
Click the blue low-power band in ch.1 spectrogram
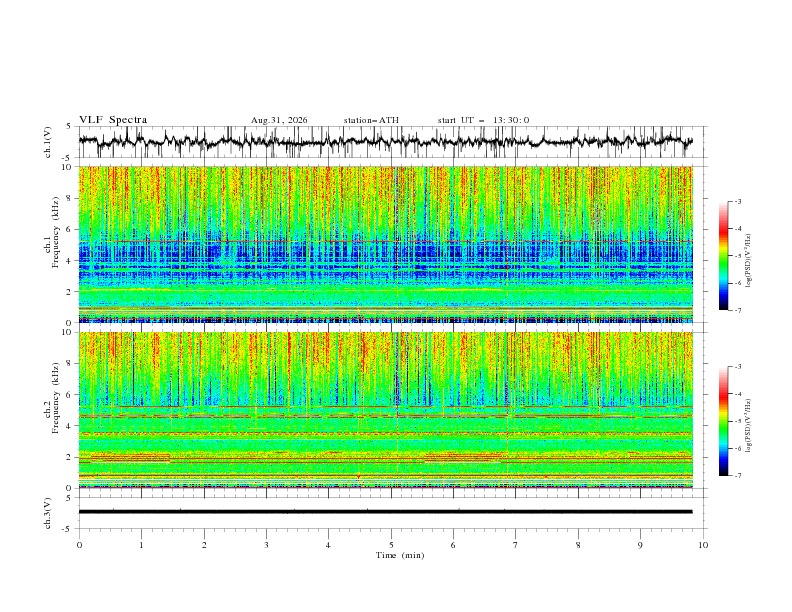pyautogui.click(x=386, y=260)
